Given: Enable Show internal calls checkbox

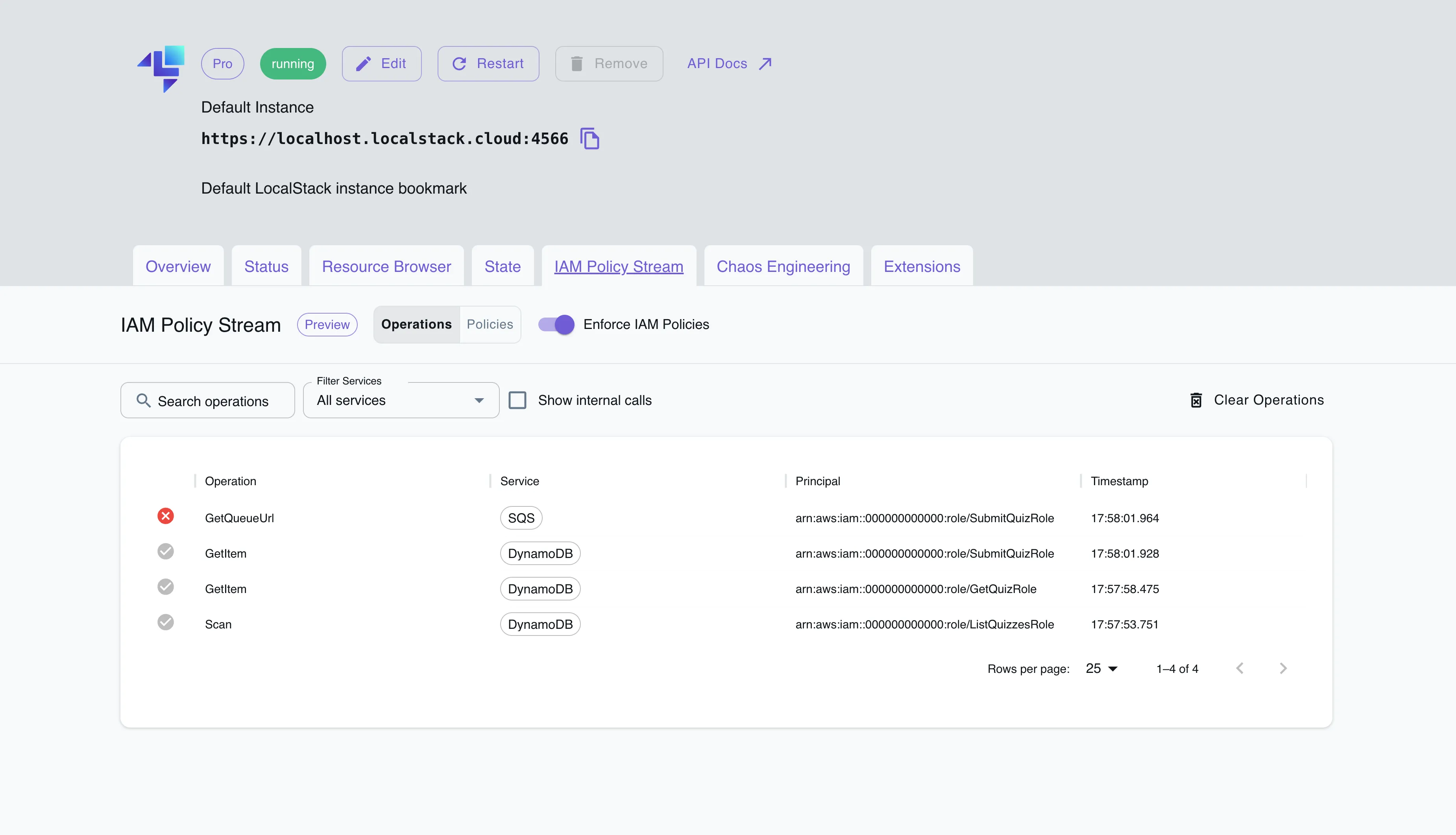Looking at the screenshot, I should pyautogui.click(x=517, y=400).
